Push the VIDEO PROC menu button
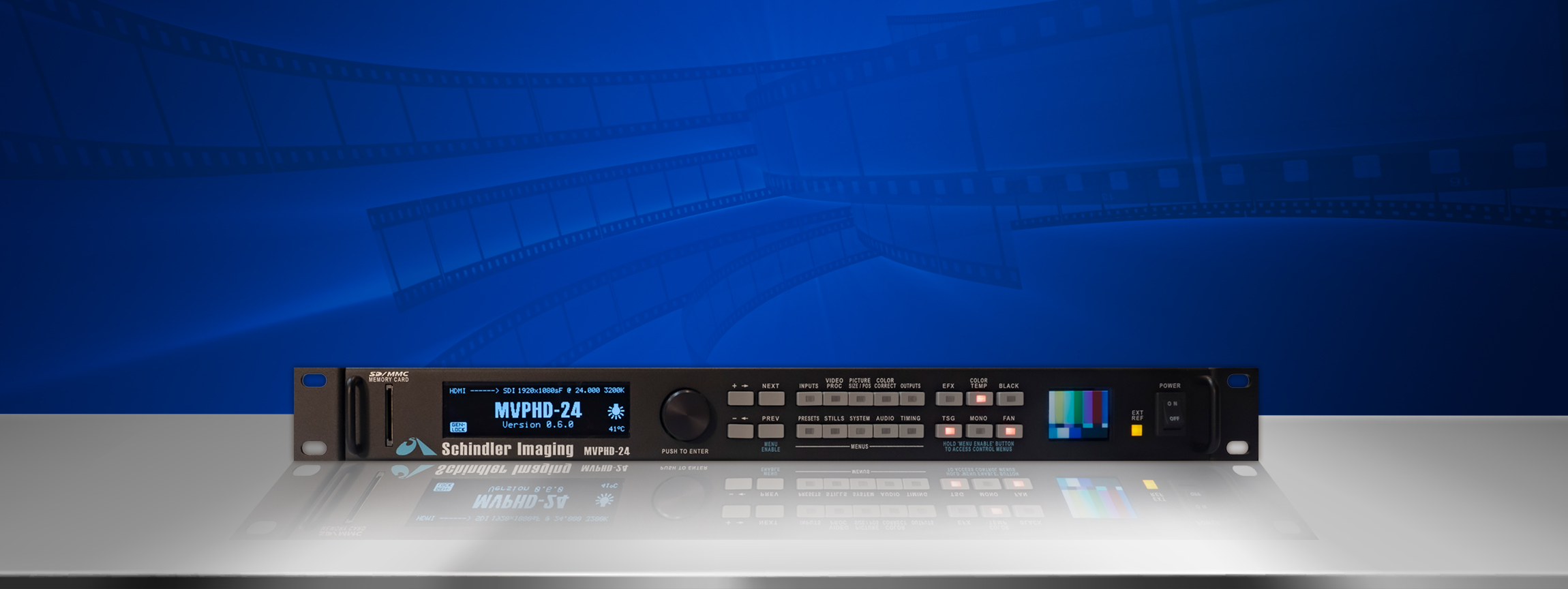 pos(834,399)
